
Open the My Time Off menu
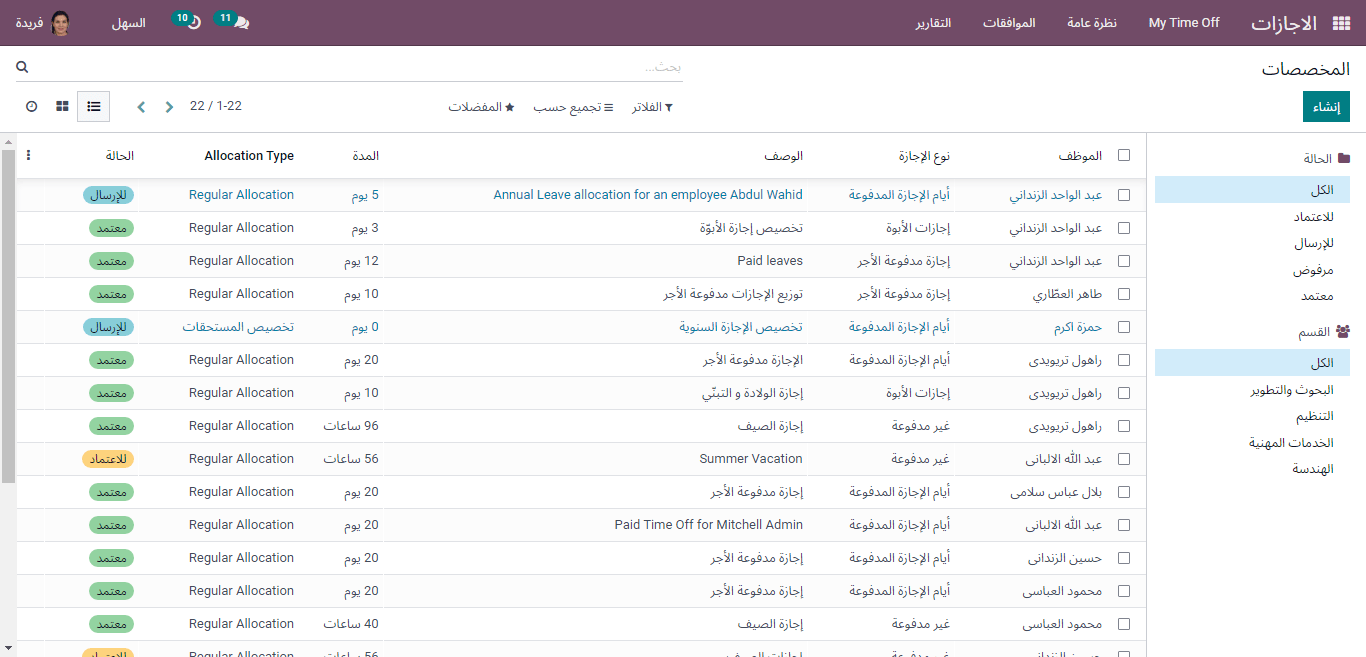pyautogui.click(x=1183, y=23)
